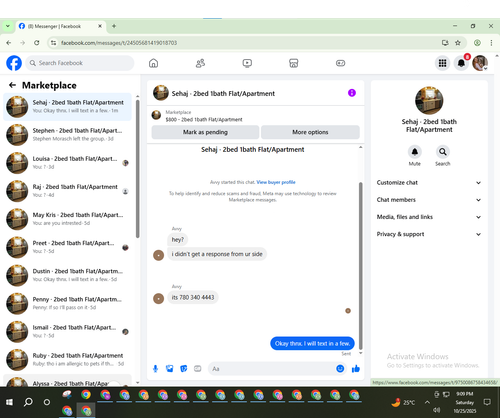
Task: Open the Raj conversation
Action: tap(67, 191)
